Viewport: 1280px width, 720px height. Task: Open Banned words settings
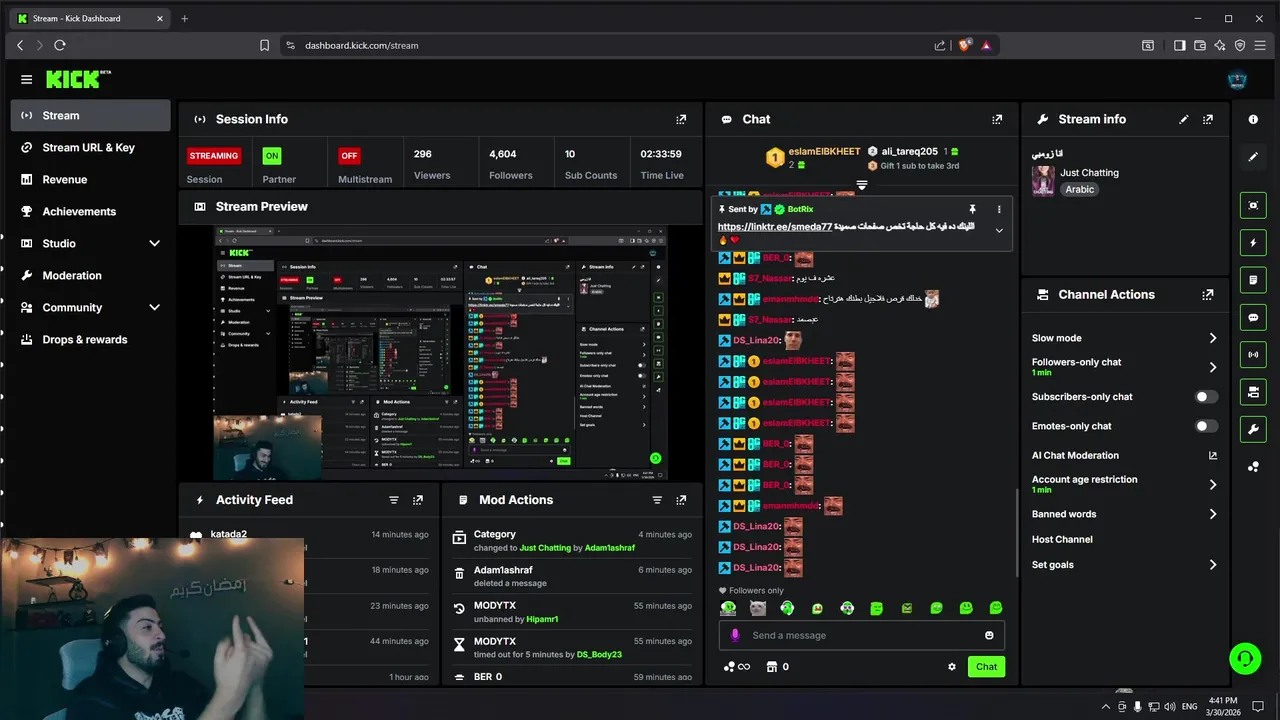click(x=1125, y=514)
